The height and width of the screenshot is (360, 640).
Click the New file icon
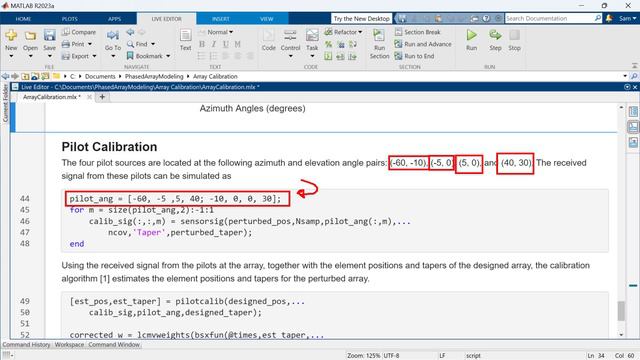(x=11, y=36)
